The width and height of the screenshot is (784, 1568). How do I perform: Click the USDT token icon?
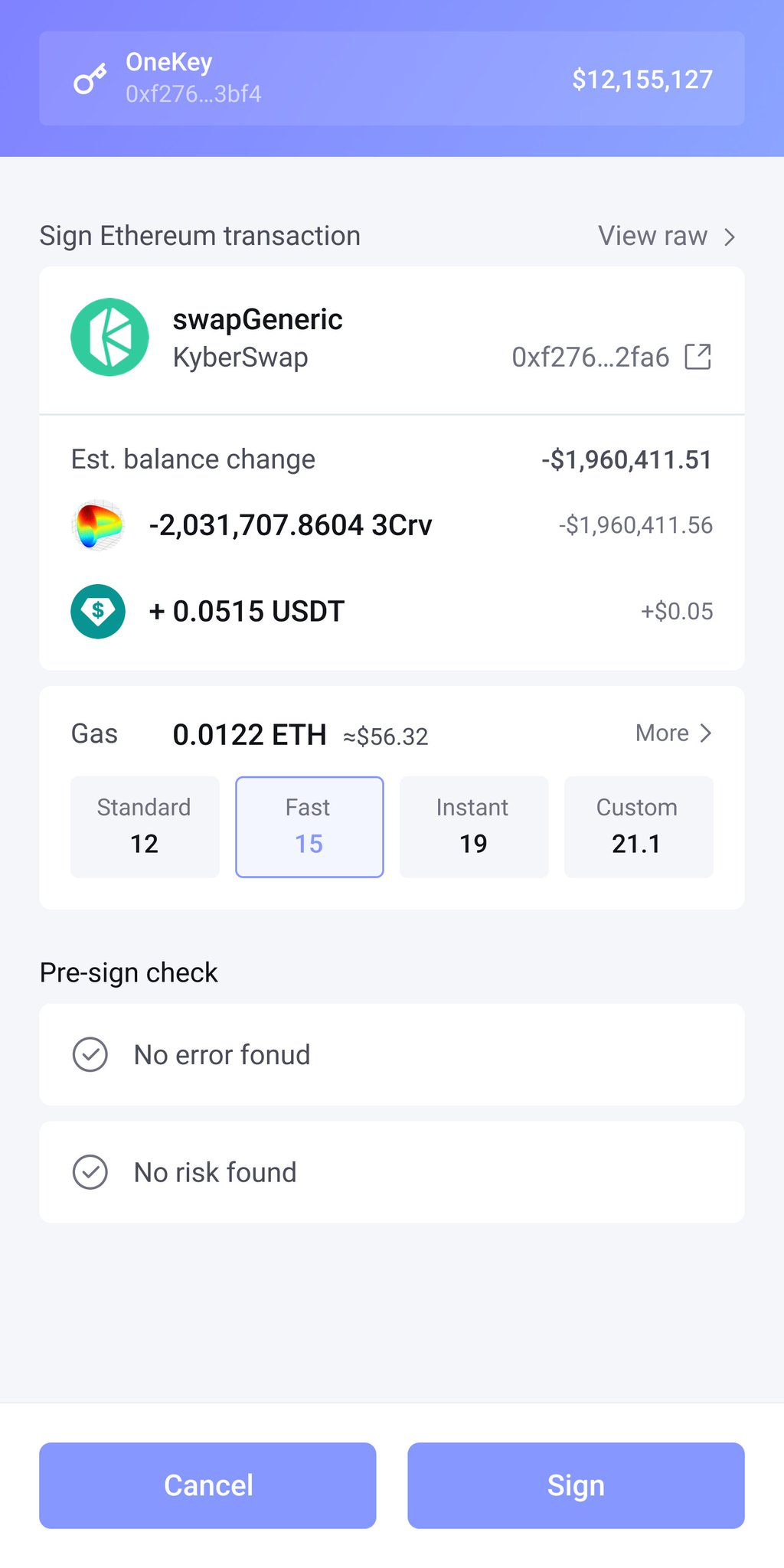98,611
